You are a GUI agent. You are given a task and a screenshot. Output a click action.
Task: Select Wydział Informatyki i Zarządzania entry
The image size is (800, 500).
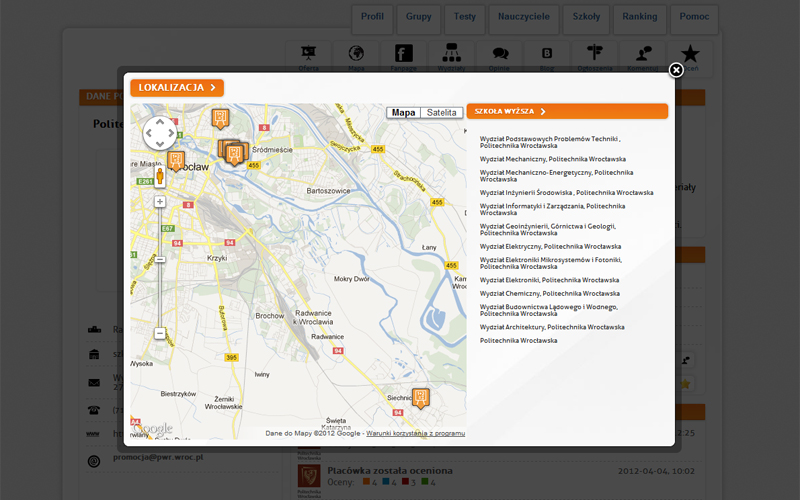pos(552,210)
